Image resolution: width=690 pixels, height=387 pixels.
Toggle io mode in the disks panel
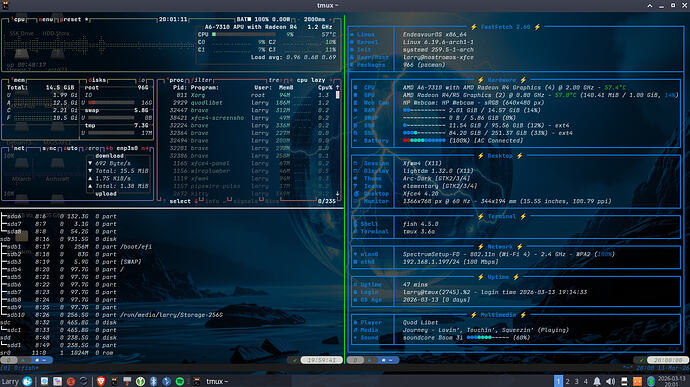[x=142, y=80]
